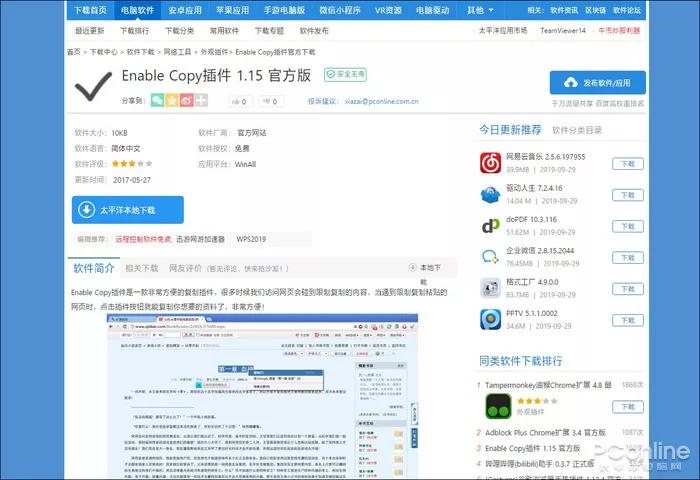Click the Enable Copy checkmark logo
This screenshot has height=480, width=700.
point(93,86)
